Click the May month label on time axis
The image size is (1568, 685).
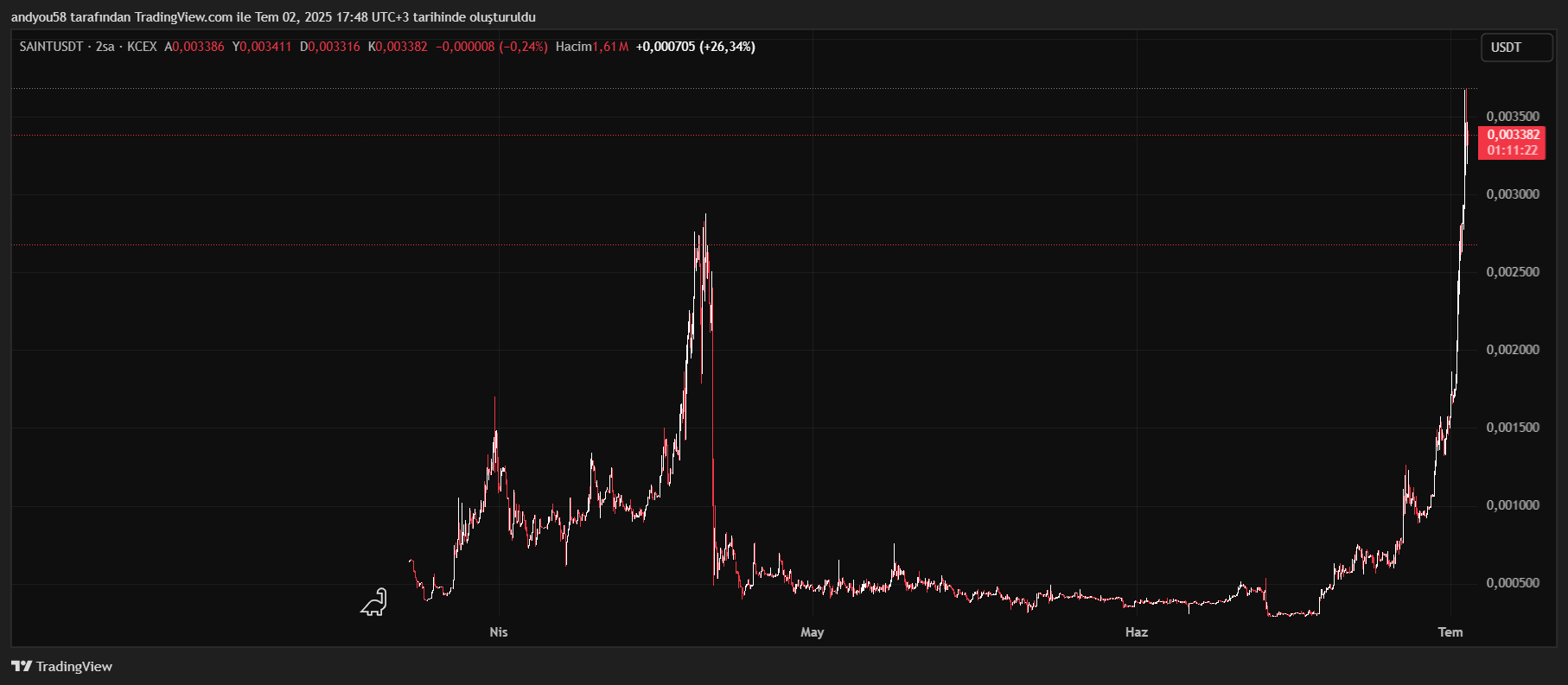click(813, 632)
